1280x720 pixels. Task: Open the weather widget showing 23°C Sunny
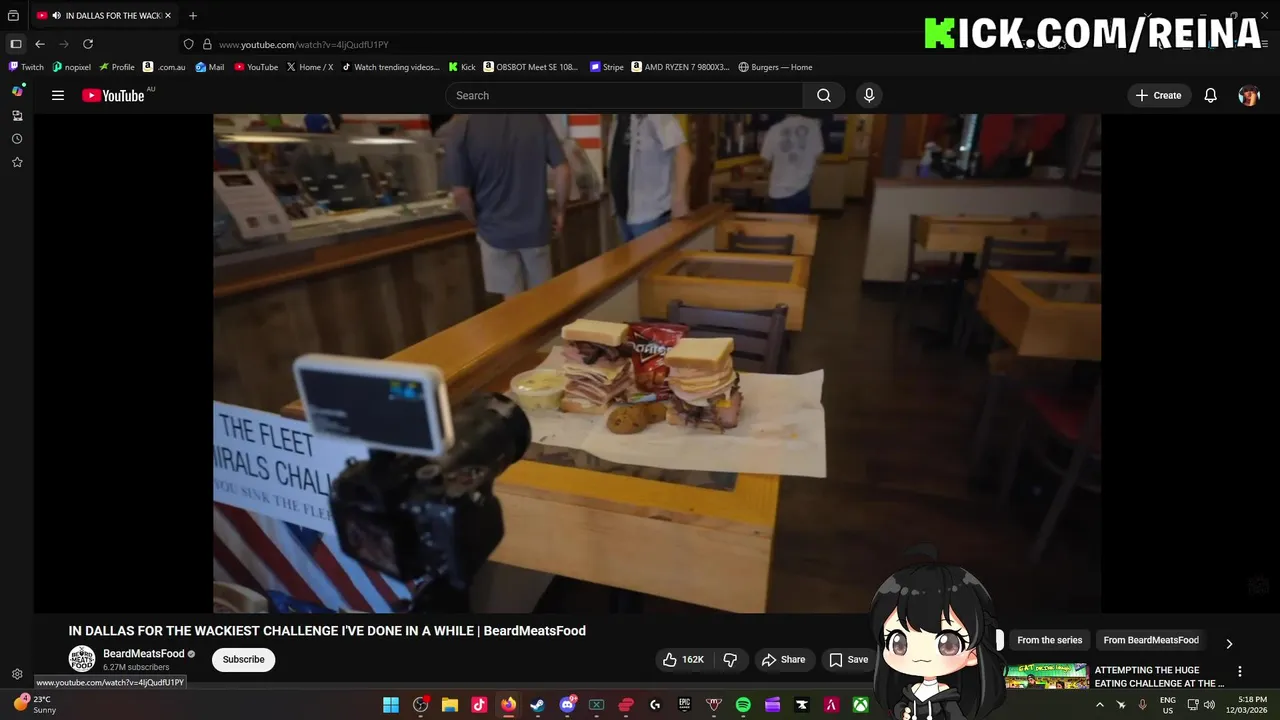[35, 705]
